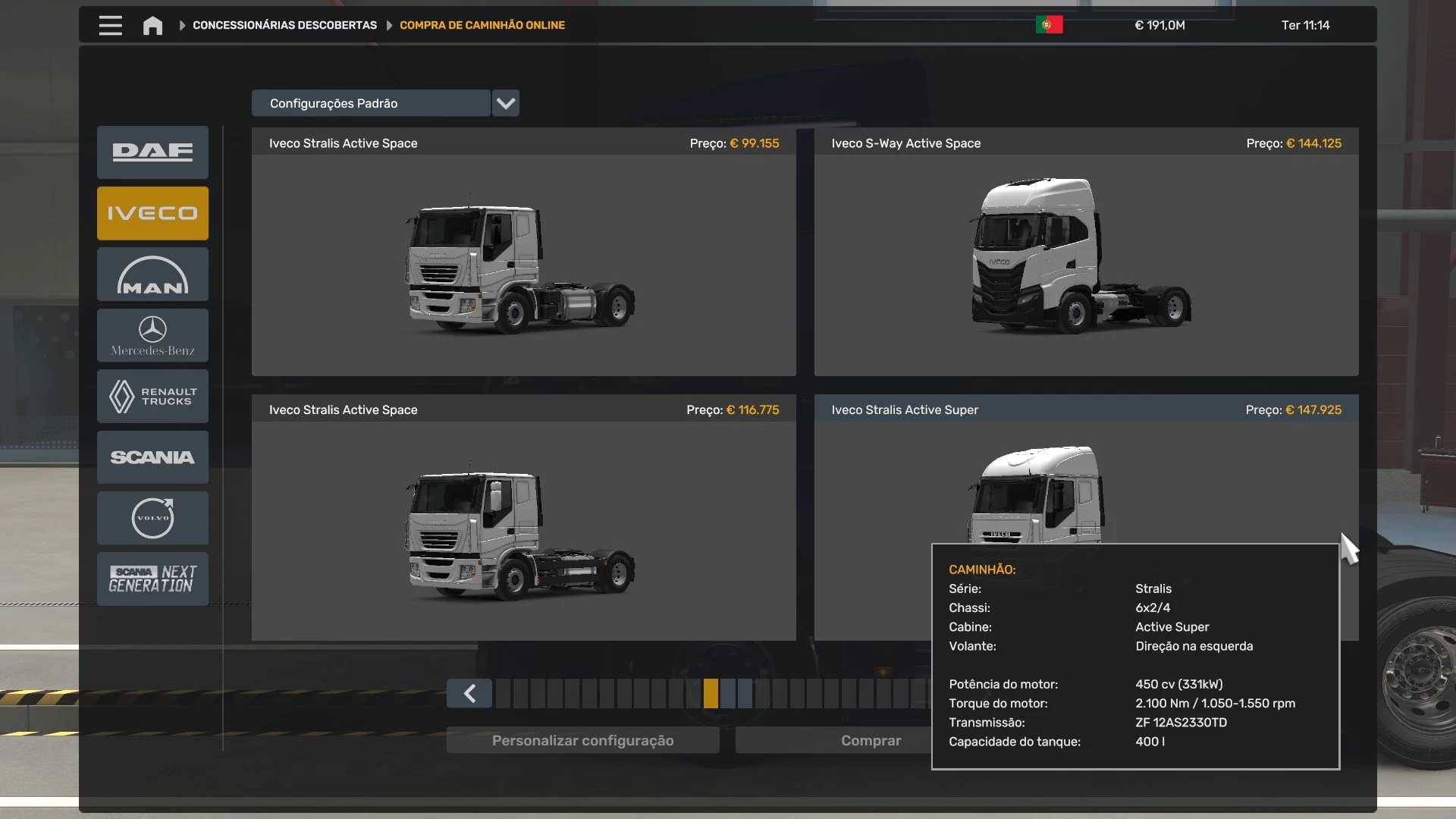Go to the home screen icon
This screenshot has height=819, width=1456.
tap(152, 25)
